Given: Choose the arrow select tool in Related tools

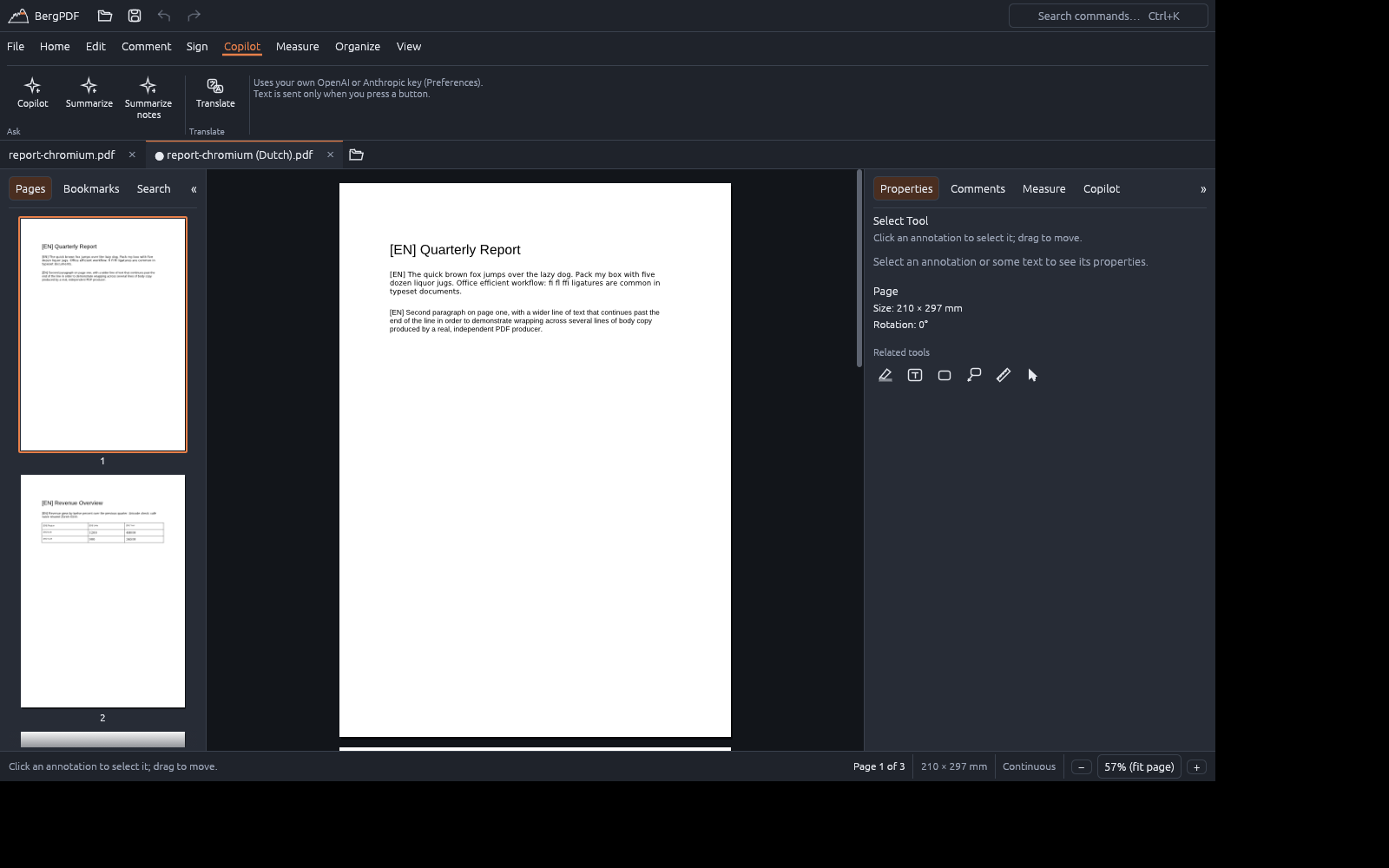Looking at the screenshot, I should pyautogui.click(x=1033, y=375).
